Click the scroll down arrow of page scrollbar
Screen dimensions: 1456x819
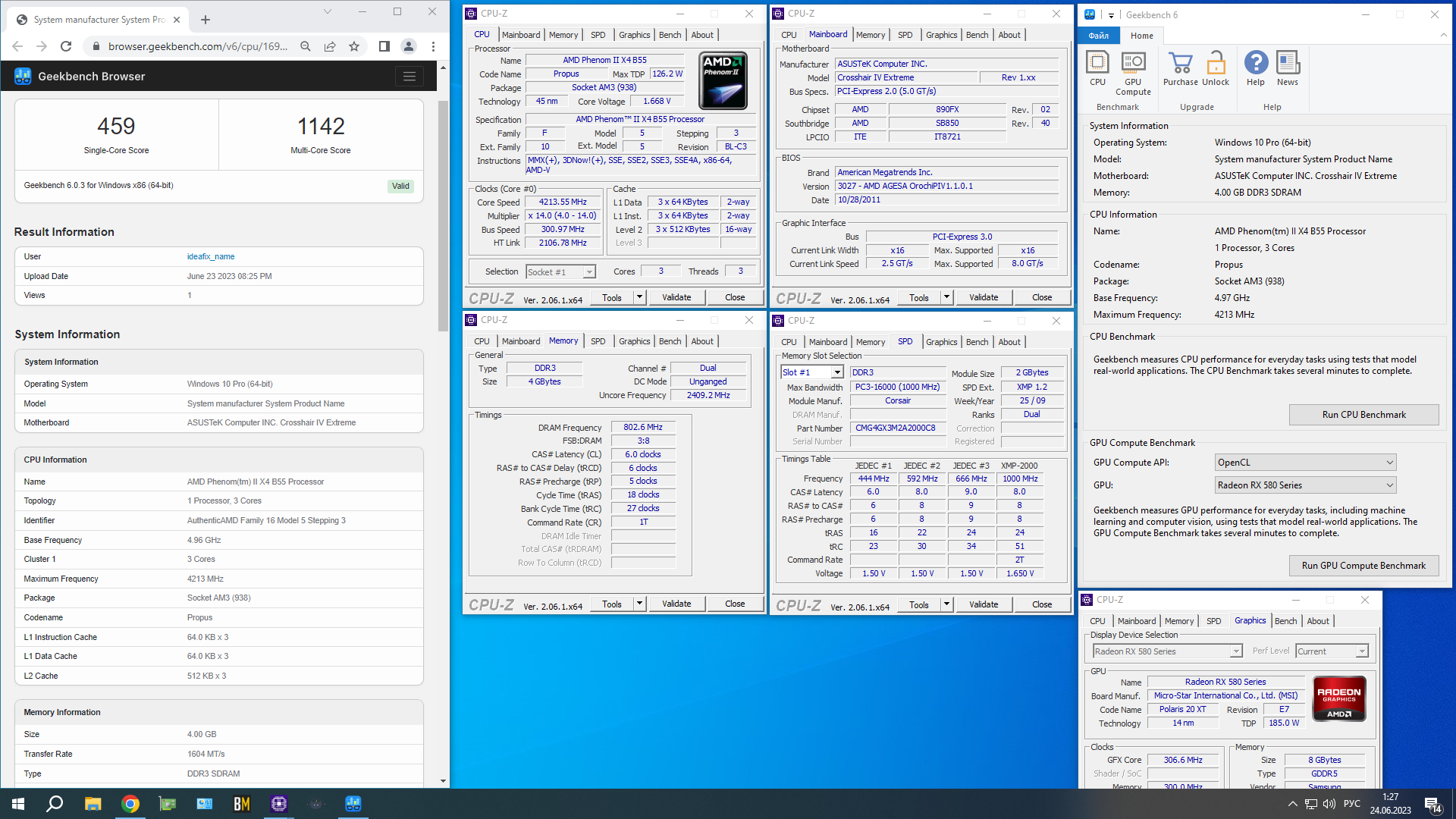(443, 781)
